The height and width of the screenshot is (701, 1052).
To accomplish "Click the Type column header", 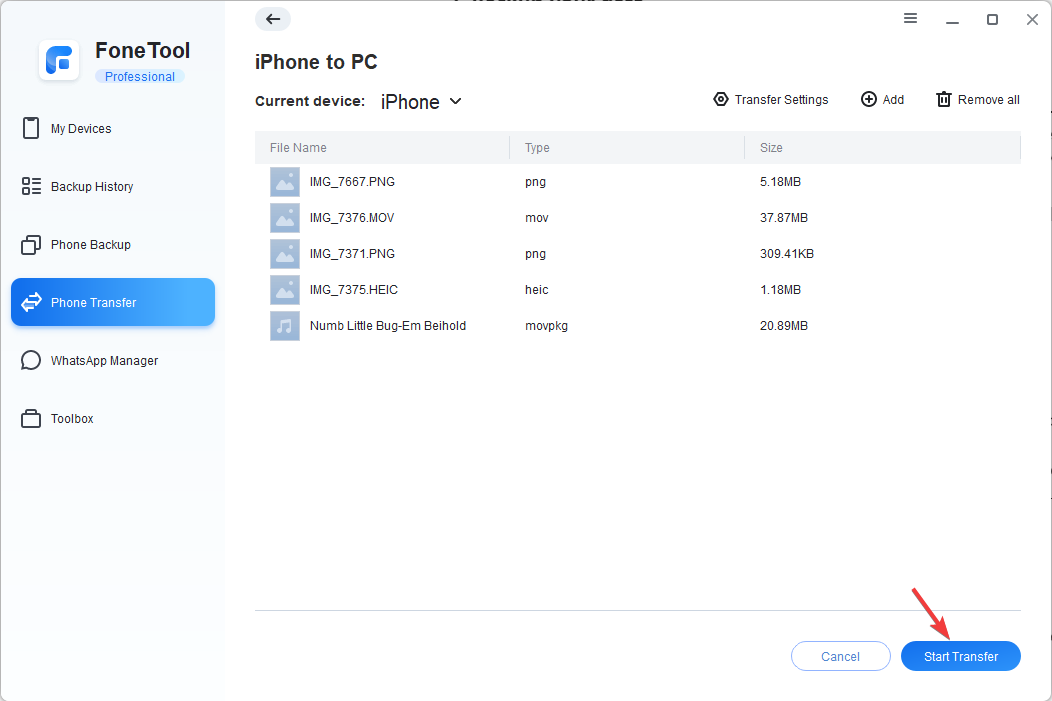I will click(537, 148).
